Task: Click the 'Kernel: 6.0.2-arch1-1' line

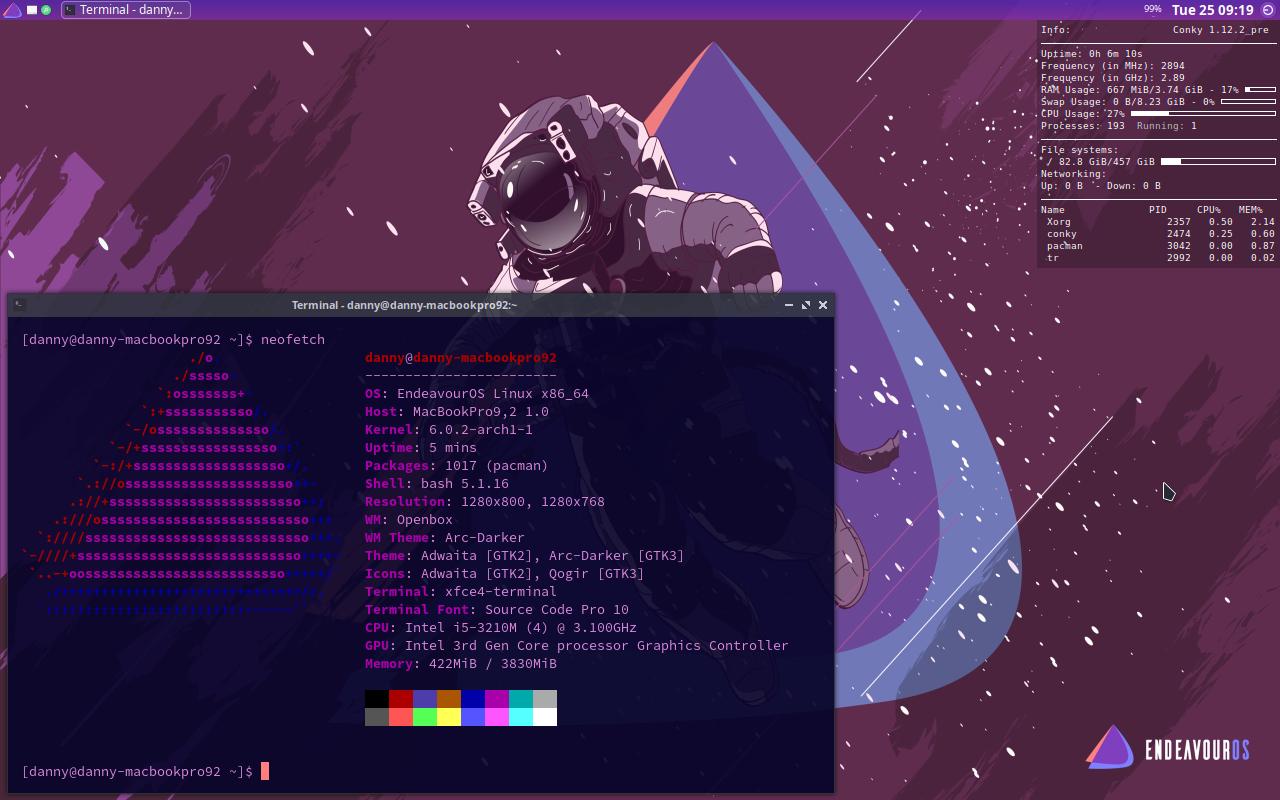Action: 449,429
